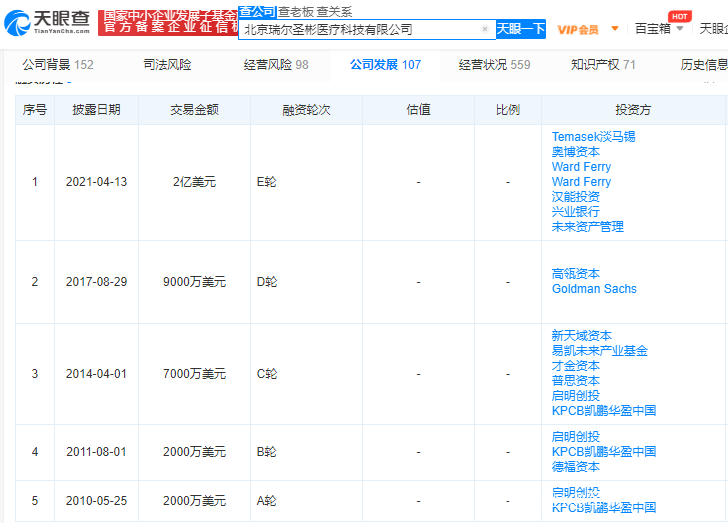Open the 历史信息 tab

click(x=704, y=65)
